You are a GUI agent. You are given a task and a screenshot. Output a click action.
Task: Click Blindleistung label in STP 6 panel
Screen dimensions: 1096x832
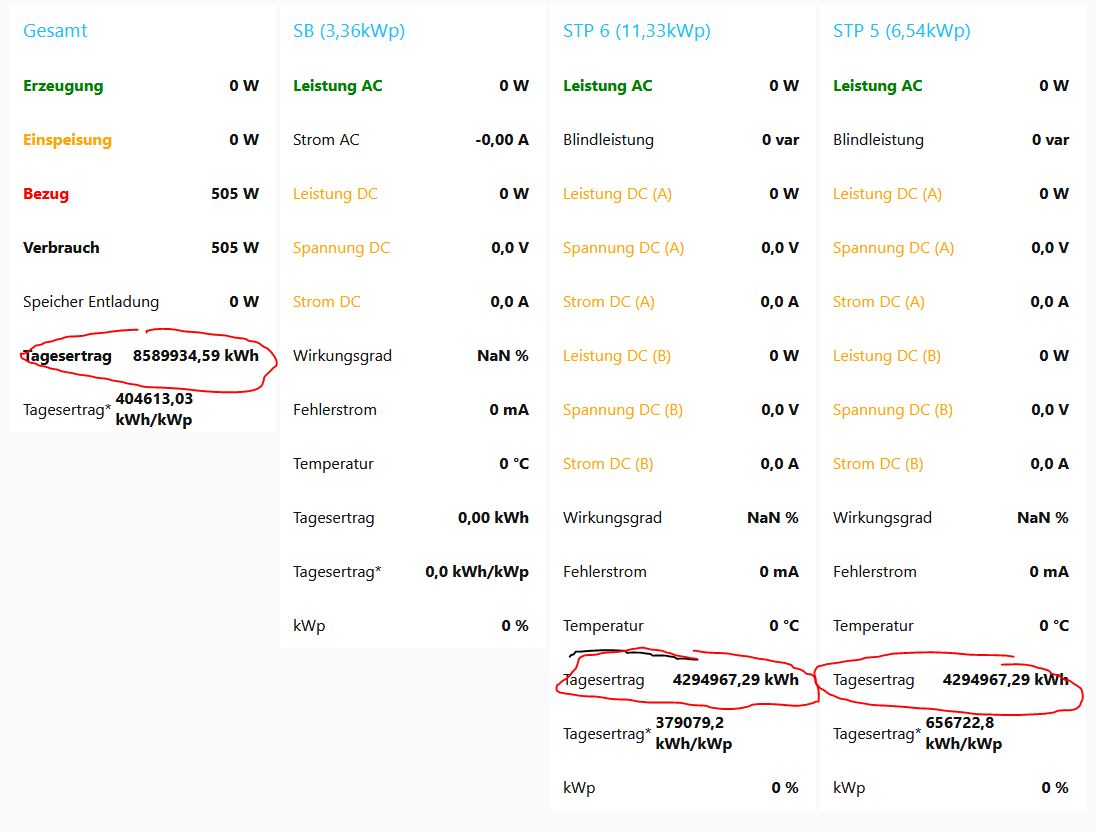[x=608, y=140]
